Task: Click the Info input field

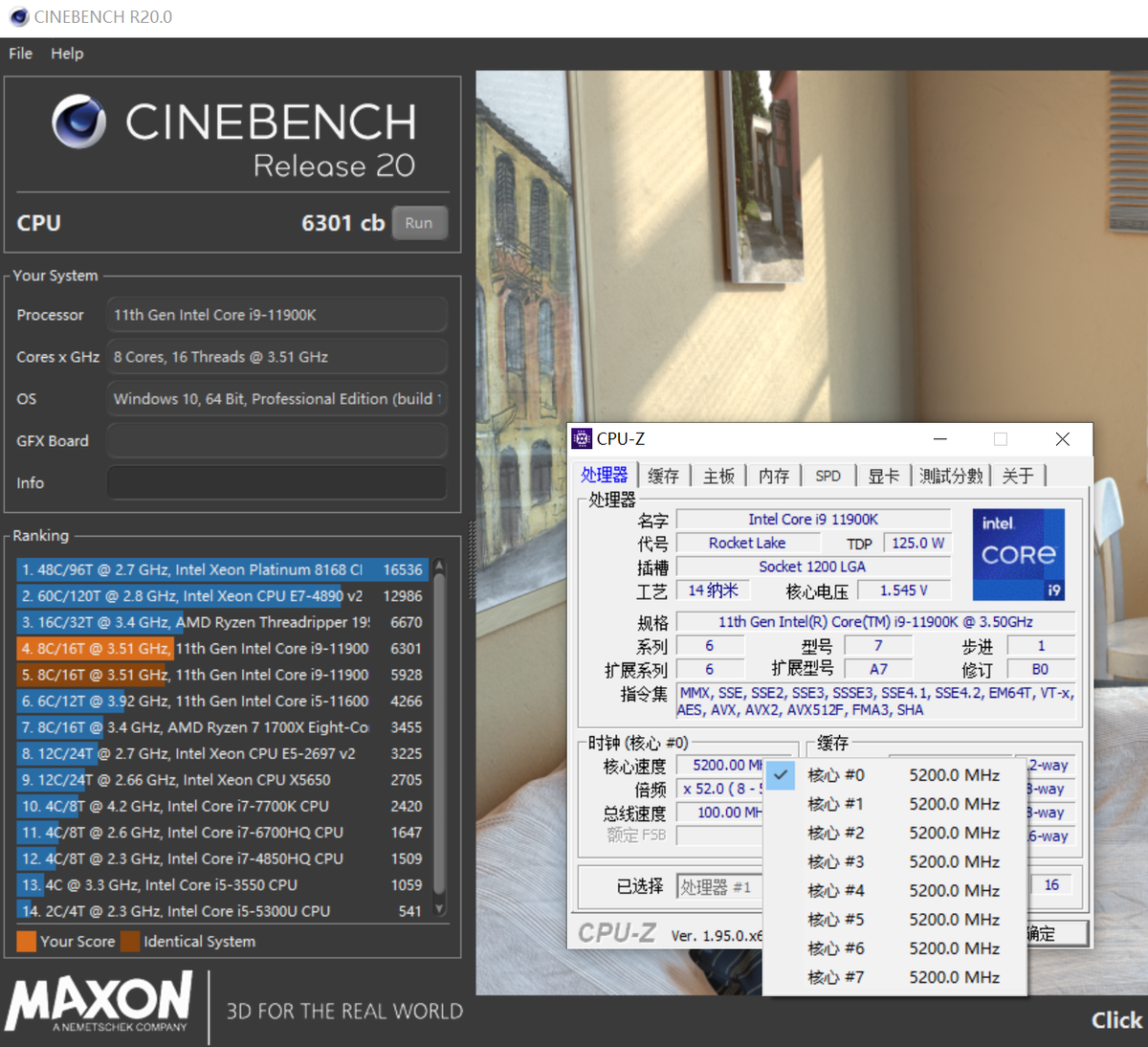Action: coord(276,483)
